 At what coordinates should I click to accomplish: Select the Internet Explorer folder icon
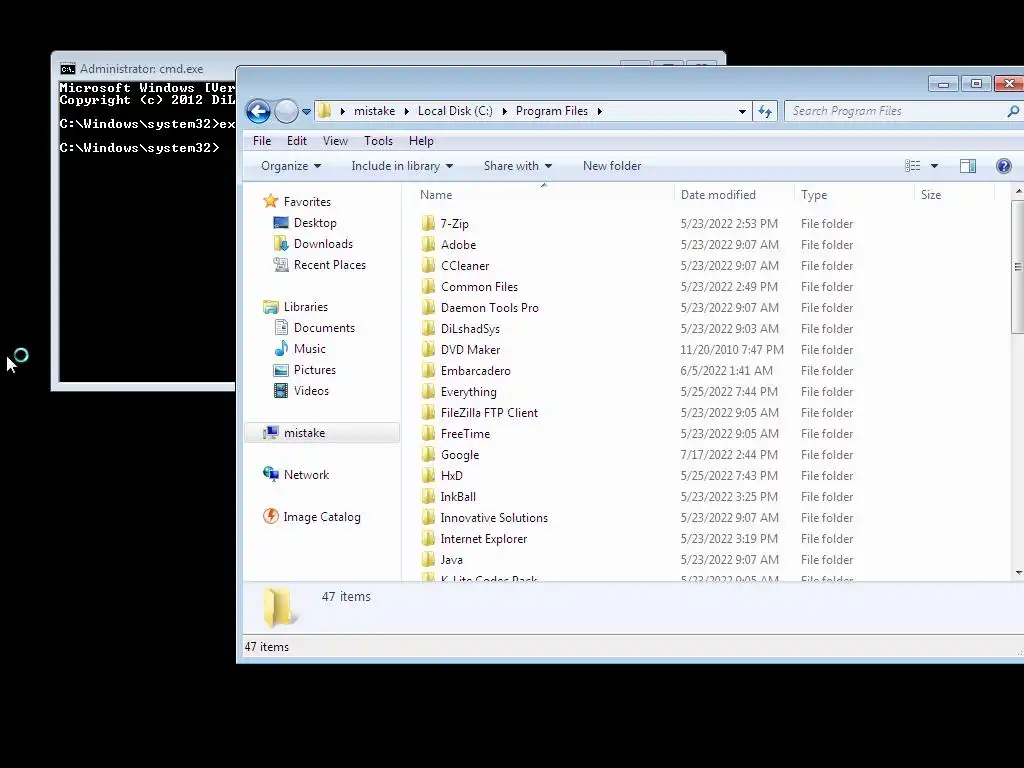[x=428, y=538]
